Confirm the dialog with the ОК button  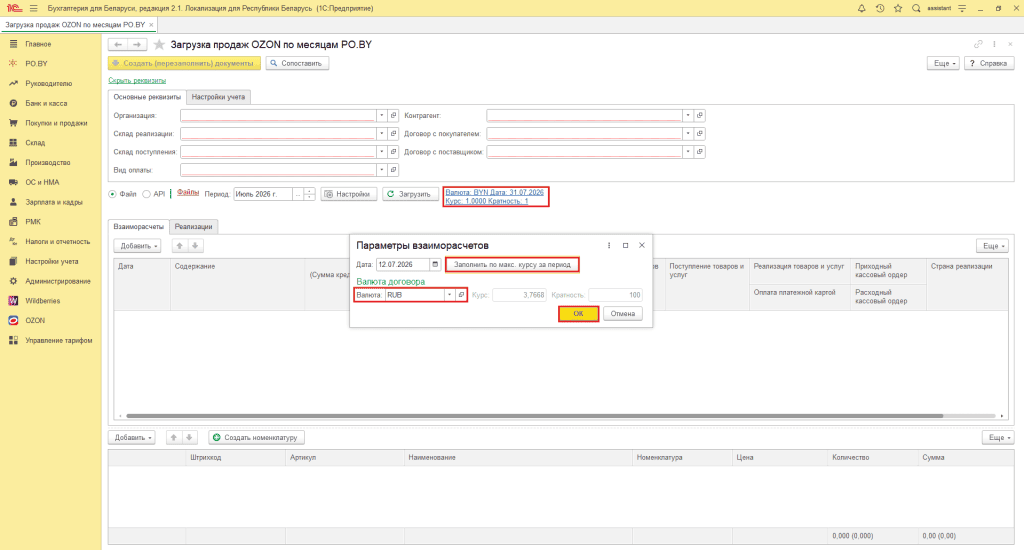578,314
